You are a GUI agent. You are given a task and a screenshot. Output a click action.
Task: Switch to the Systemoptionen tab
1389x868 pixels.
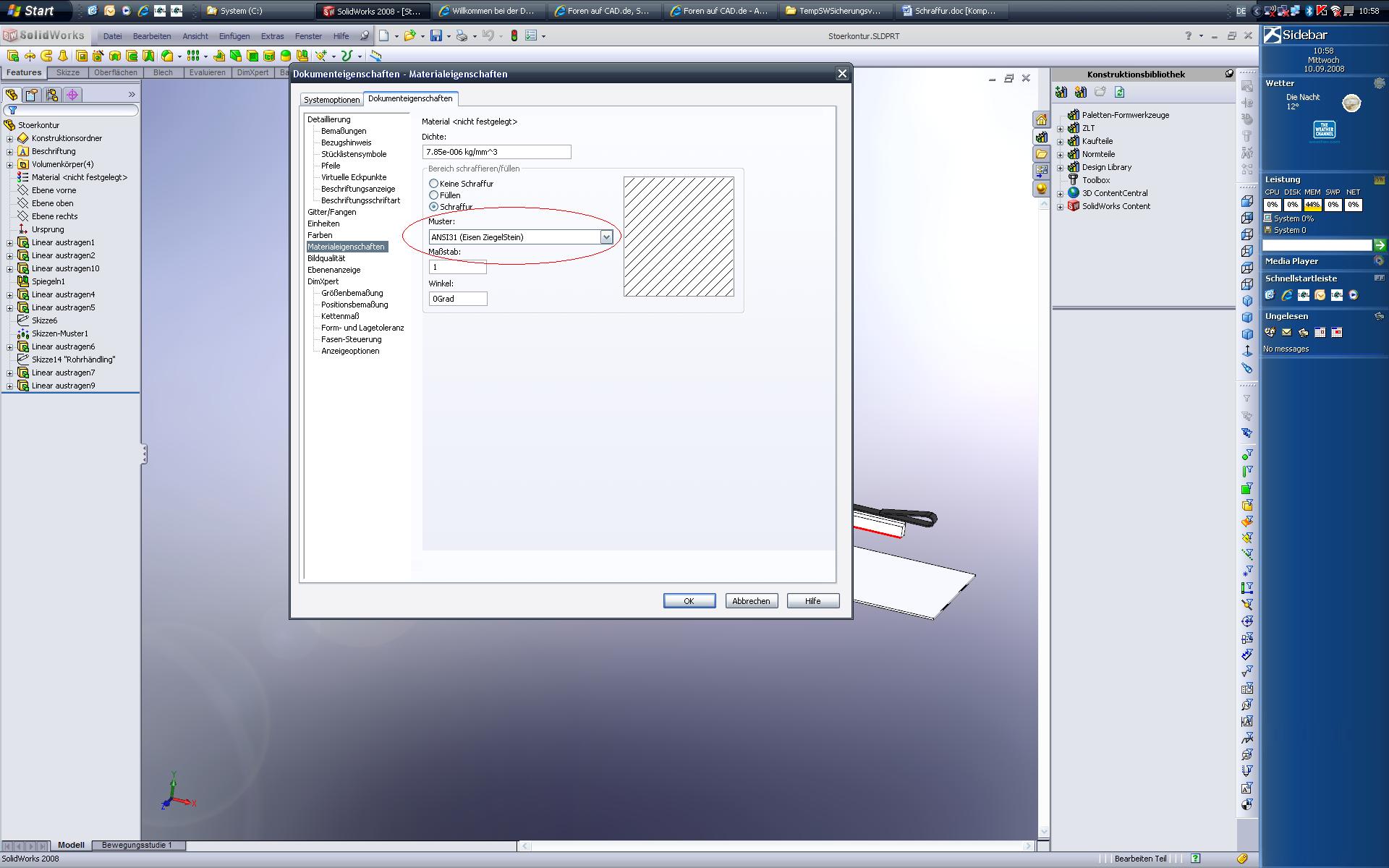(331, 100)
